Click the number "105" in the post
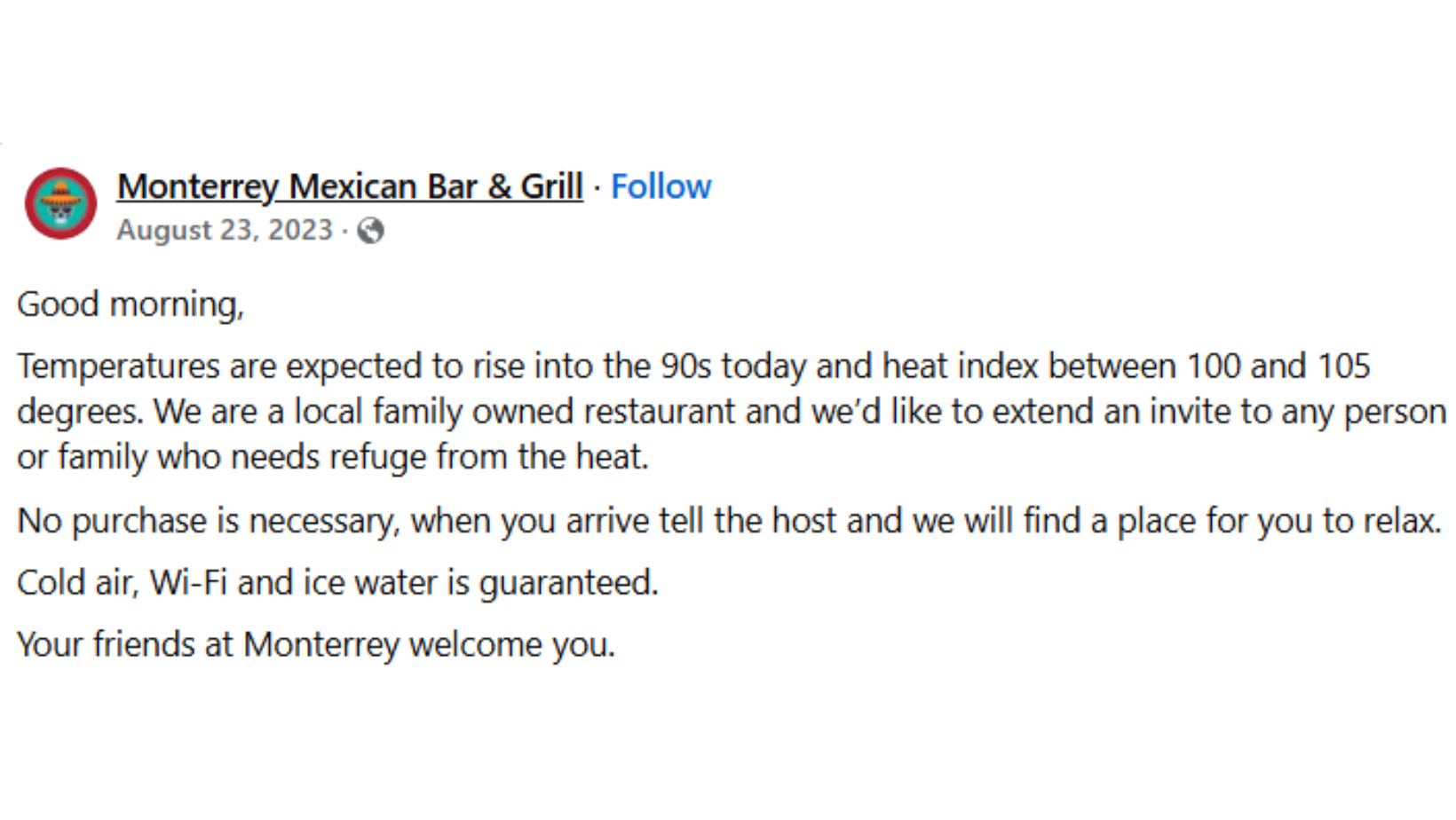1456x820 pixels. click(x=1343, y=366)
